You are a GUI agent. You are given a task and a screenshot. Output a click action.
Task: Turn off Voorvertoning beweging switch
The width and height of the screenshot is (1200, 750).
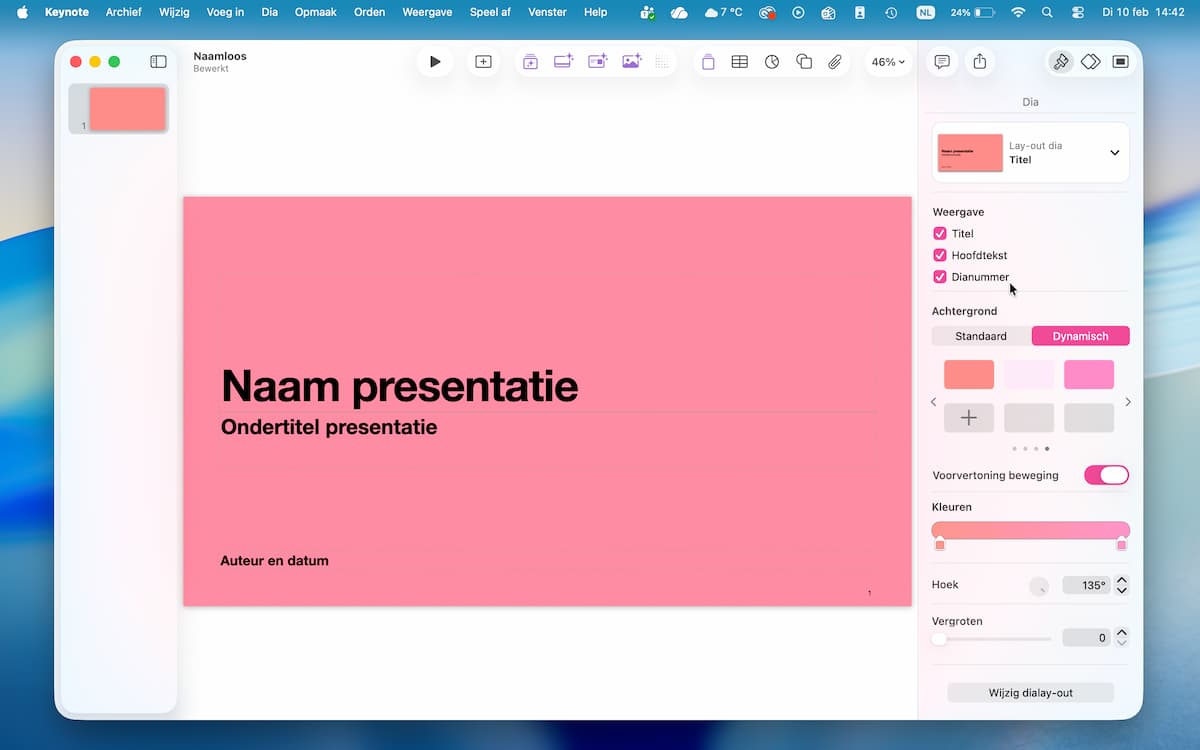coord(1106,475)
